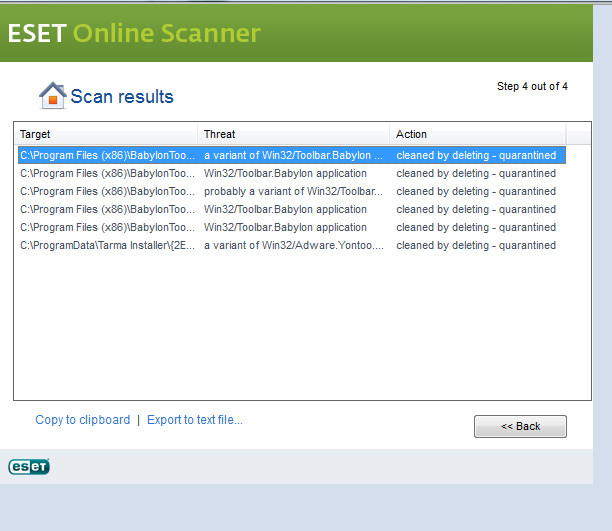Screen dimensions: 612x531
Task: Sort by the Action column header
Action: pos(477,134)
